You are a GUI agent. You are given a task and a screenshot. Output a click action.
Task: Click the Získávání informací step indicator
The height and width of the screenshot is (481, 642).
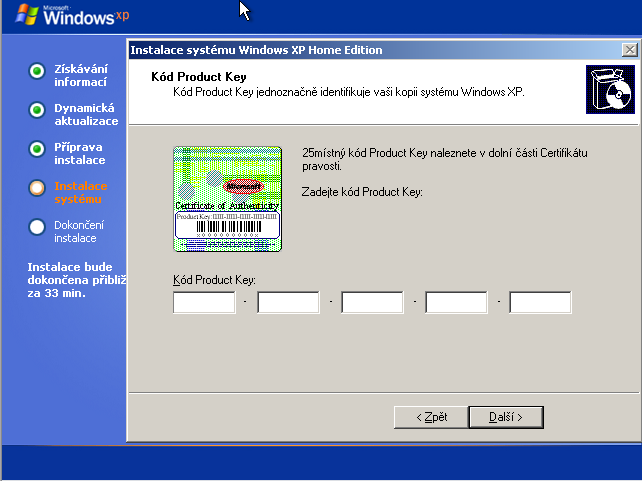click(37, 71)
